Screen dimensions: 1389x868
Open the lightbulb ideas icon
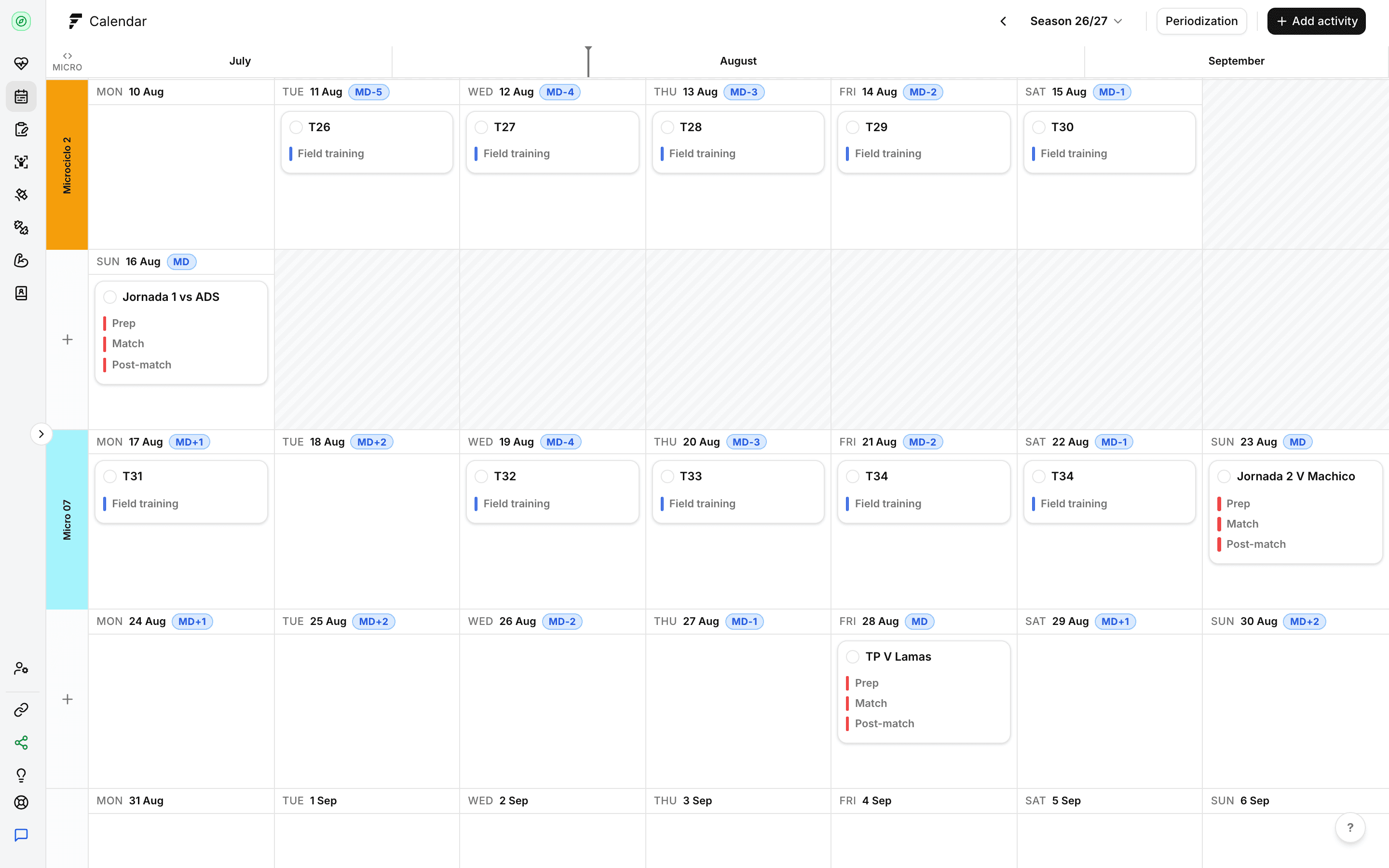21,775
